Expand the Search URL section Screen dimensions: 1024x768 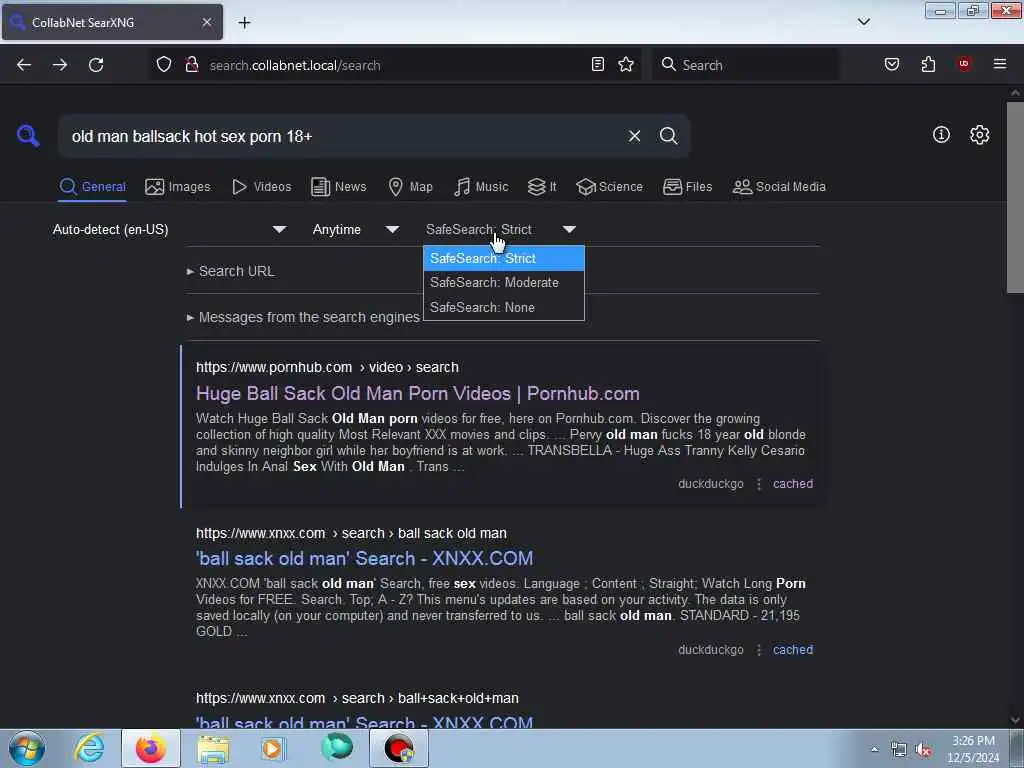point(231,271)
